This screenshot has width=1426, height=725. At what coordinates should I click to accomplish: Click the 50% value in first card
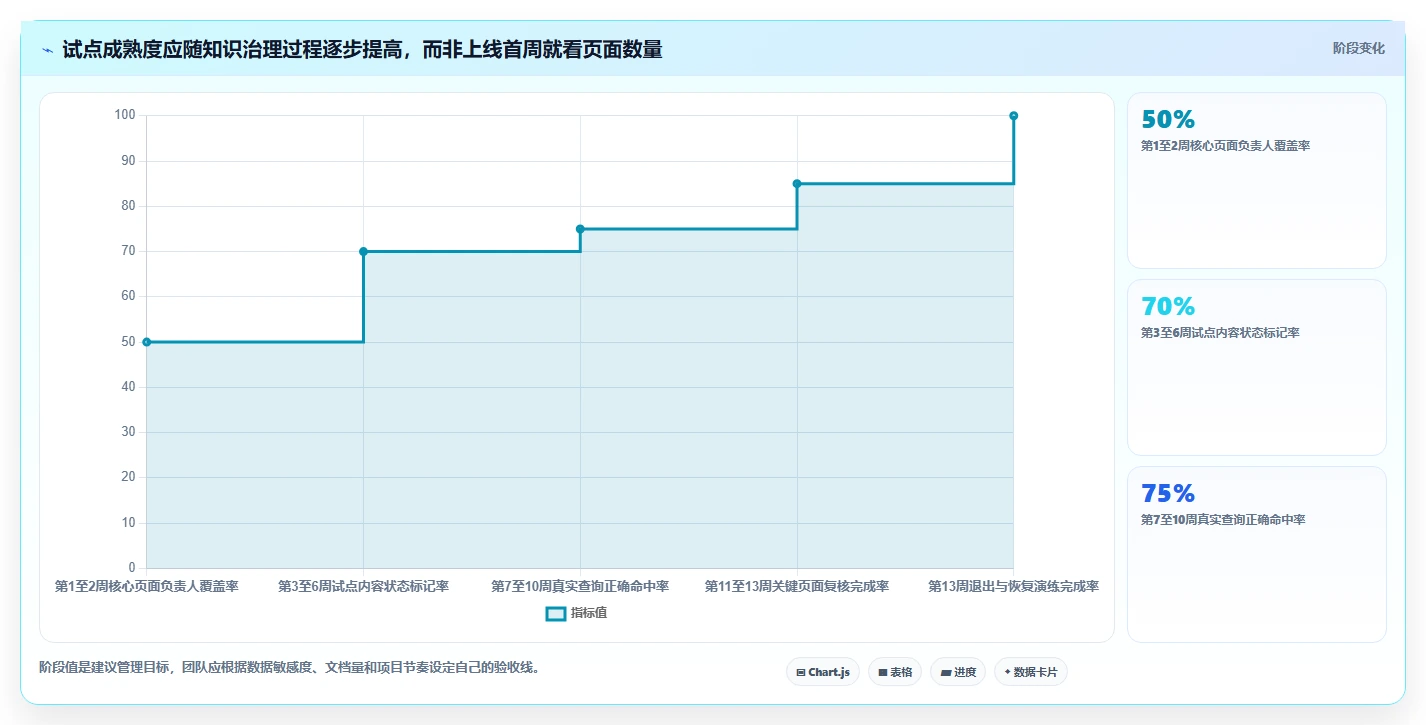pos(1168,119)
